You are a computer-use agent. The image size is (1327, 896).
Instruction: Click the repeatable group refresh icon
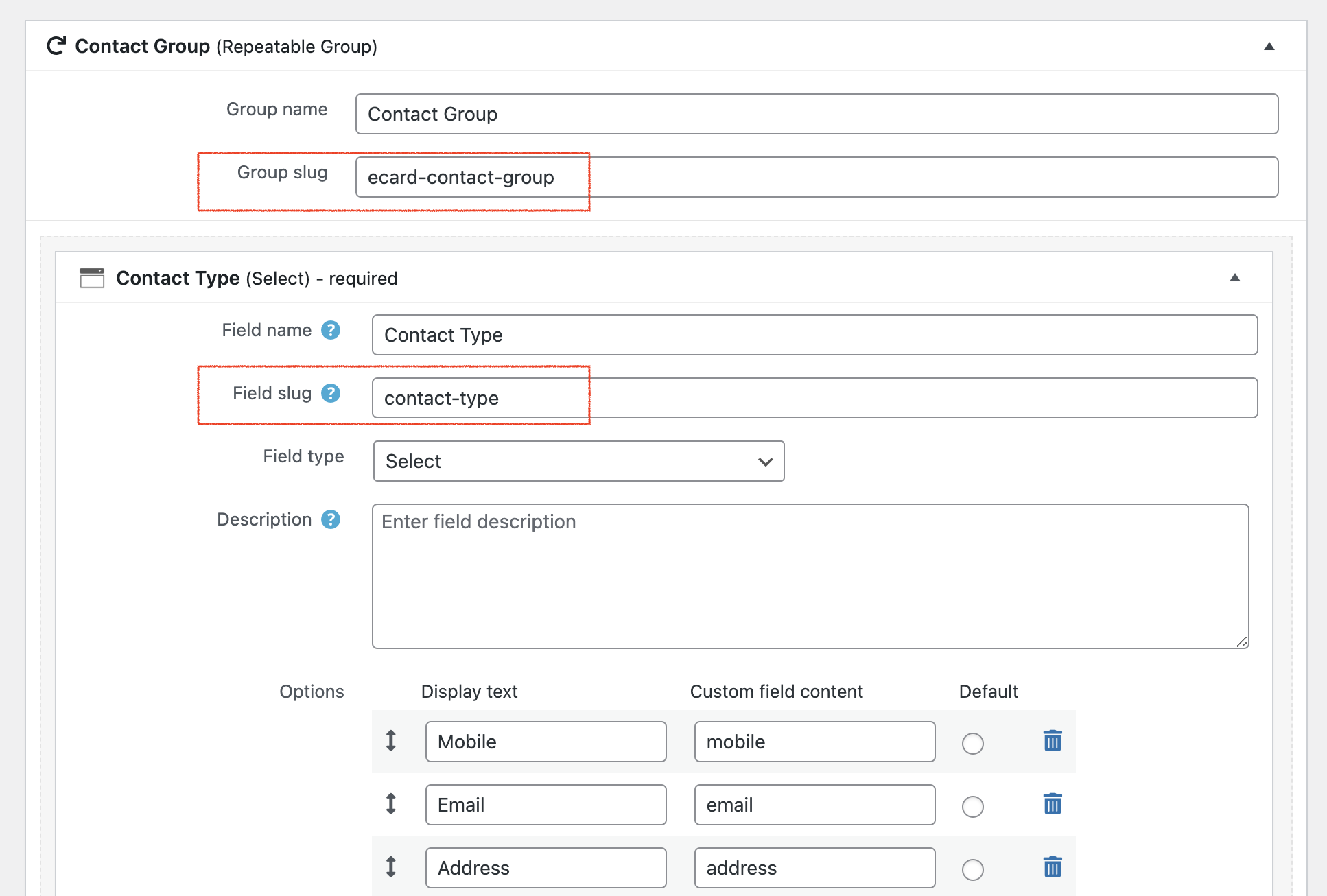pyautogui.click(x=56, y=46)
